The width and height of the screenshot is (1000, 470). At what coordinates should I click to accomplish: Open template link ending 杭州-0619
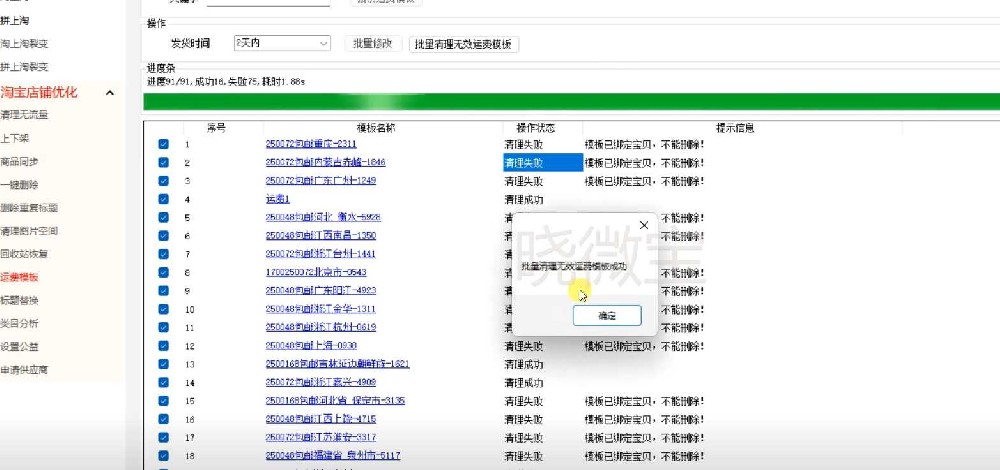pyautogui.click(x=321, y=327)
